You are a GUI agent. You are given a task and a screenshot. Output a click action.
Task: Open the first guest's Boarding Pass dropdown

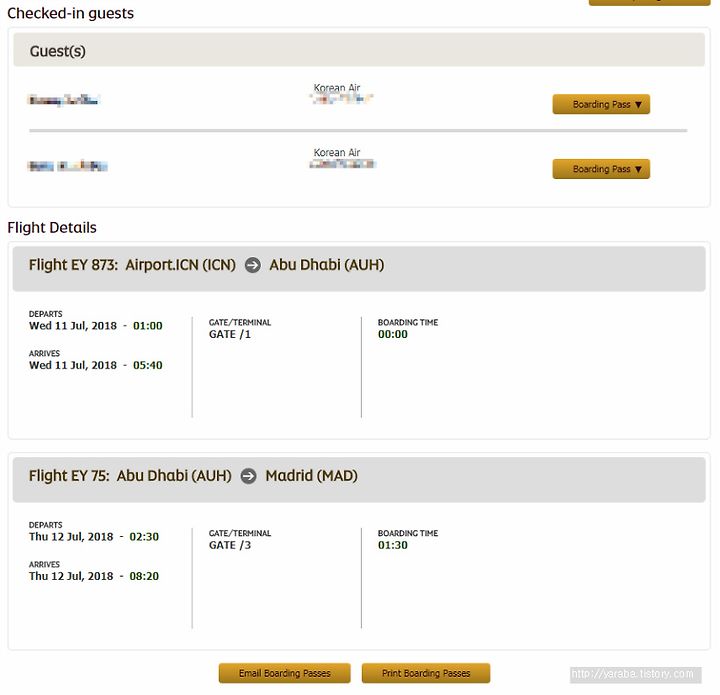[x=601, y=104]
